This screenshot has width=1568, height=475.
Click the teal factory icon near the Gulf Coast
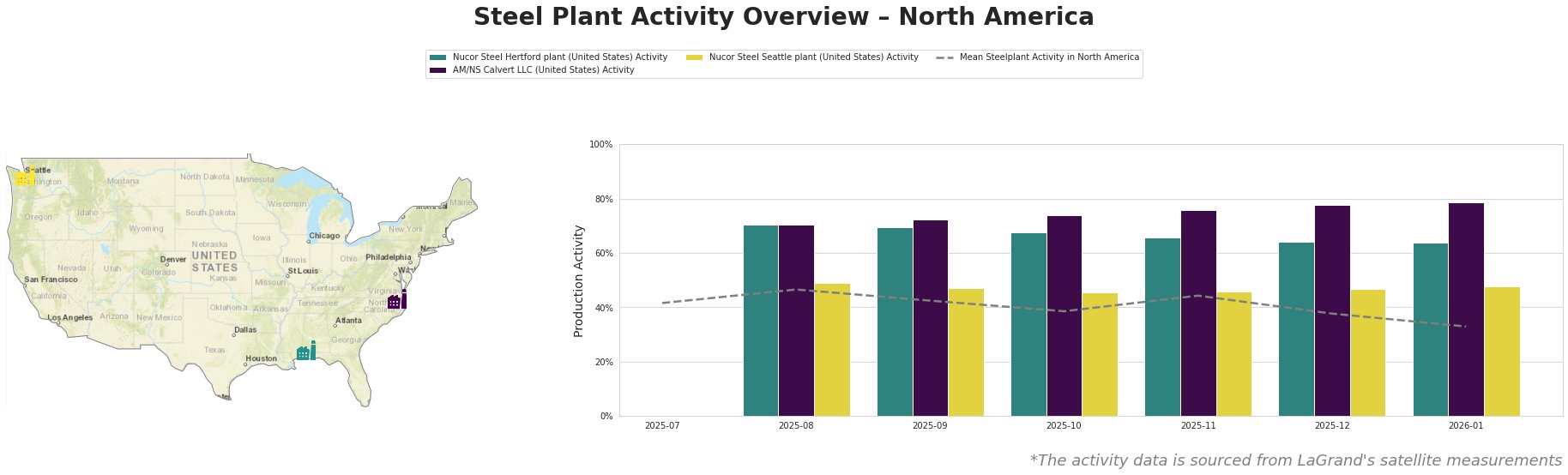pyautogui.click(x=305, y=352)
